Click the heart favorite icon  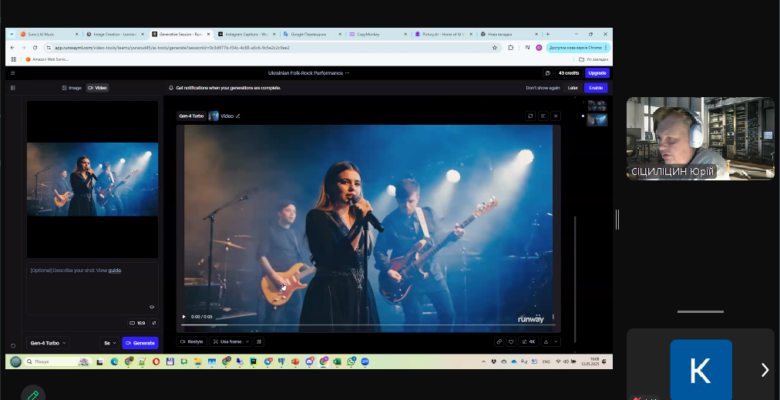pyautogui.click(x=510, y=341)
